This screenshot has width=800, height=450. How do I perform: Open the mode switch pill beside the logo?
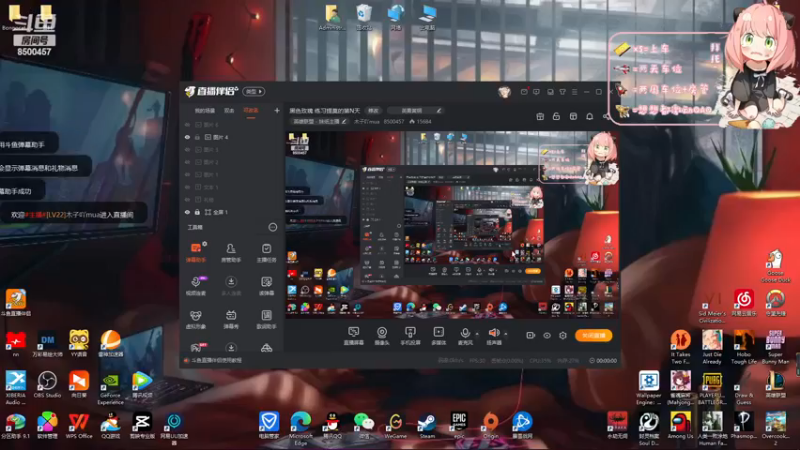point(254,92)
